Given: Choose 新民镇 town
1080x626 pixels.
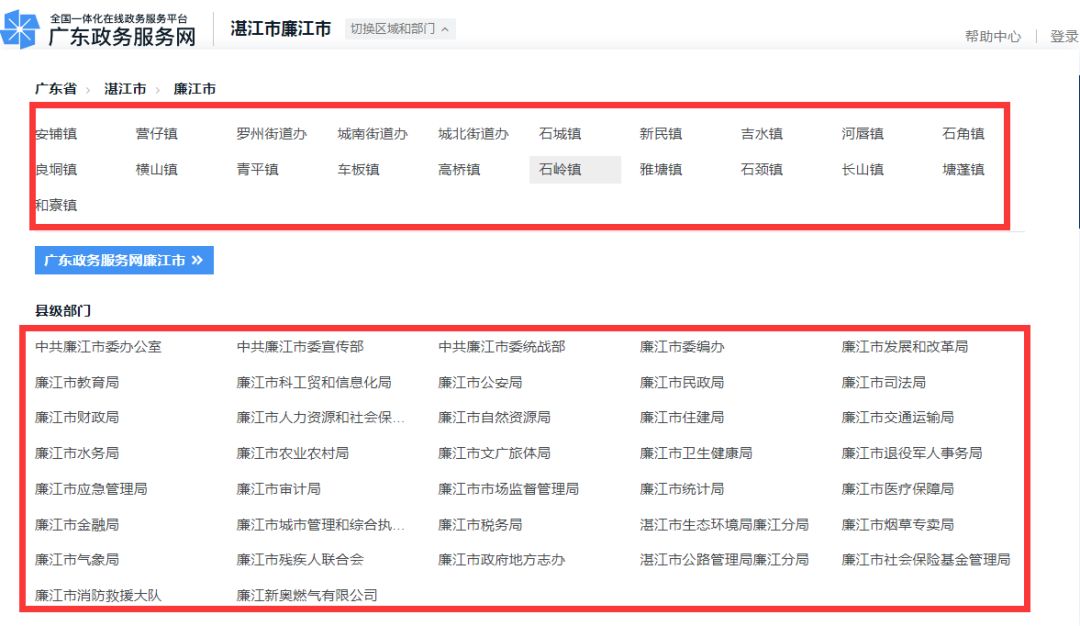Looking at the screenshot, I should [x=661, y=134].
